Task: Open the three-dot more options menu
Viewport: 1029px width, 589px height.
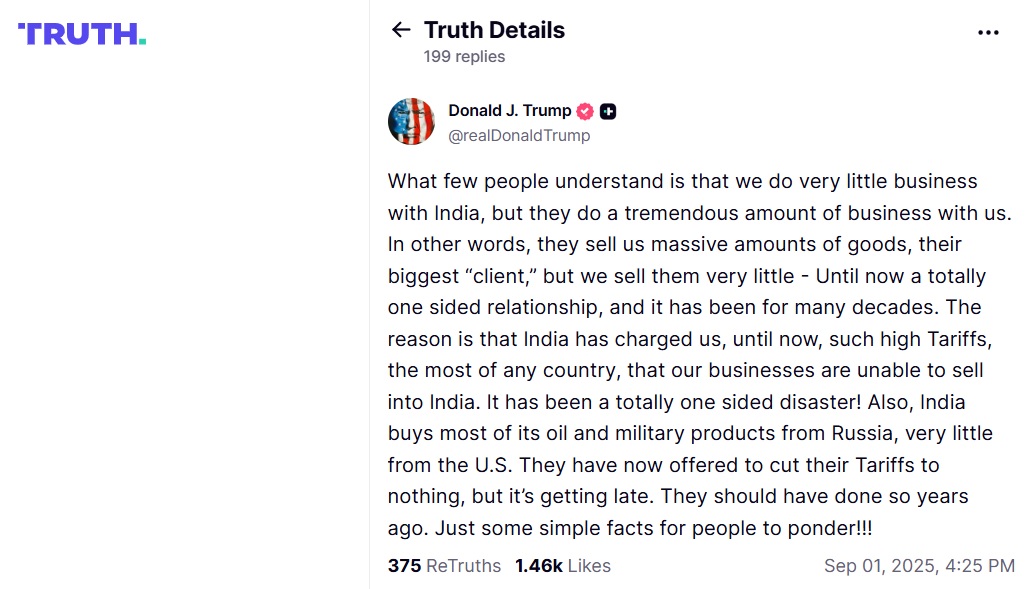Action: [988, 32]
